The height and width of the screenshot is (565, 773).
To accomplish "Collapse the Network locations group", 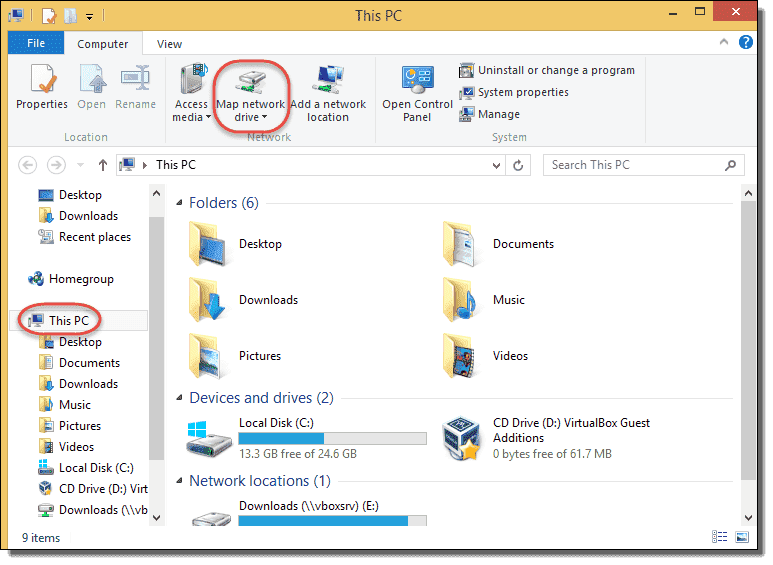I will click(179, 481).
